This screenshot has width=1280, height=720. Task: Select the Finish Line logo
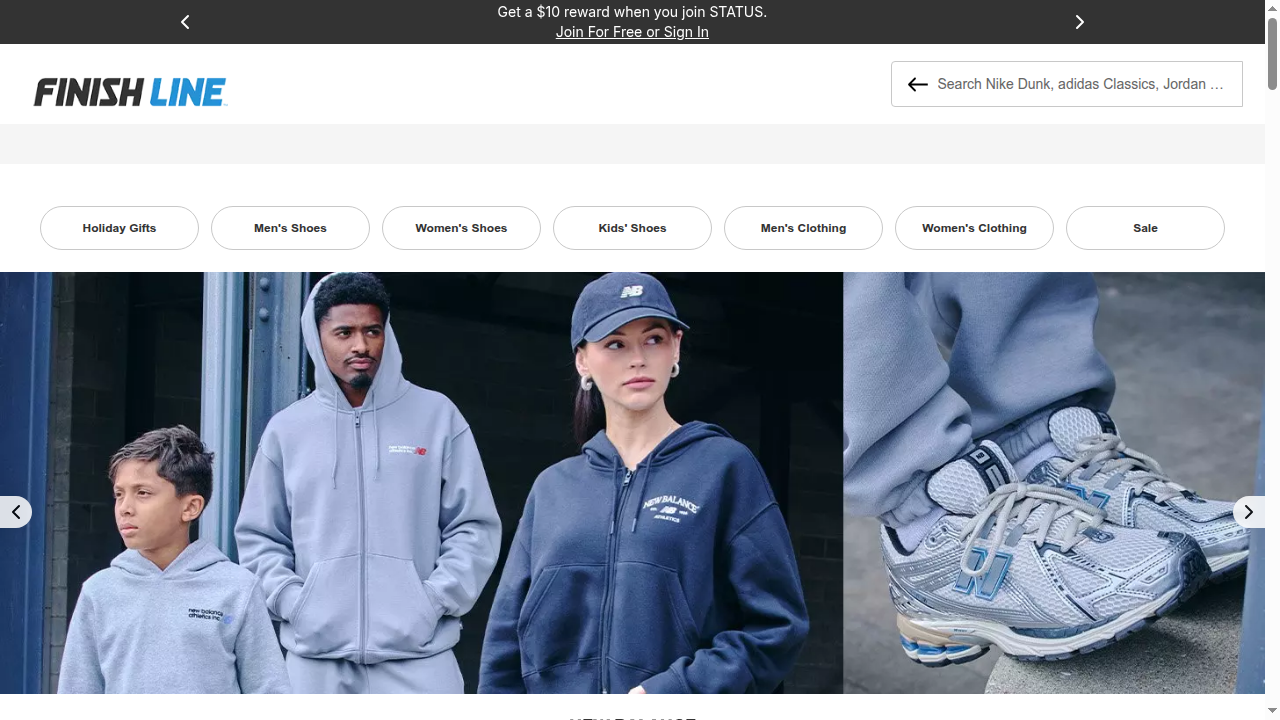pos(130,91)
